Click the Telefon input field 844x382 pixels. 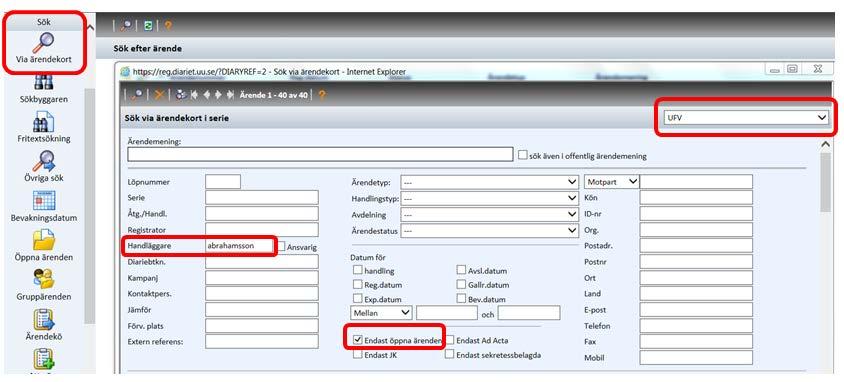coord(696,326)
